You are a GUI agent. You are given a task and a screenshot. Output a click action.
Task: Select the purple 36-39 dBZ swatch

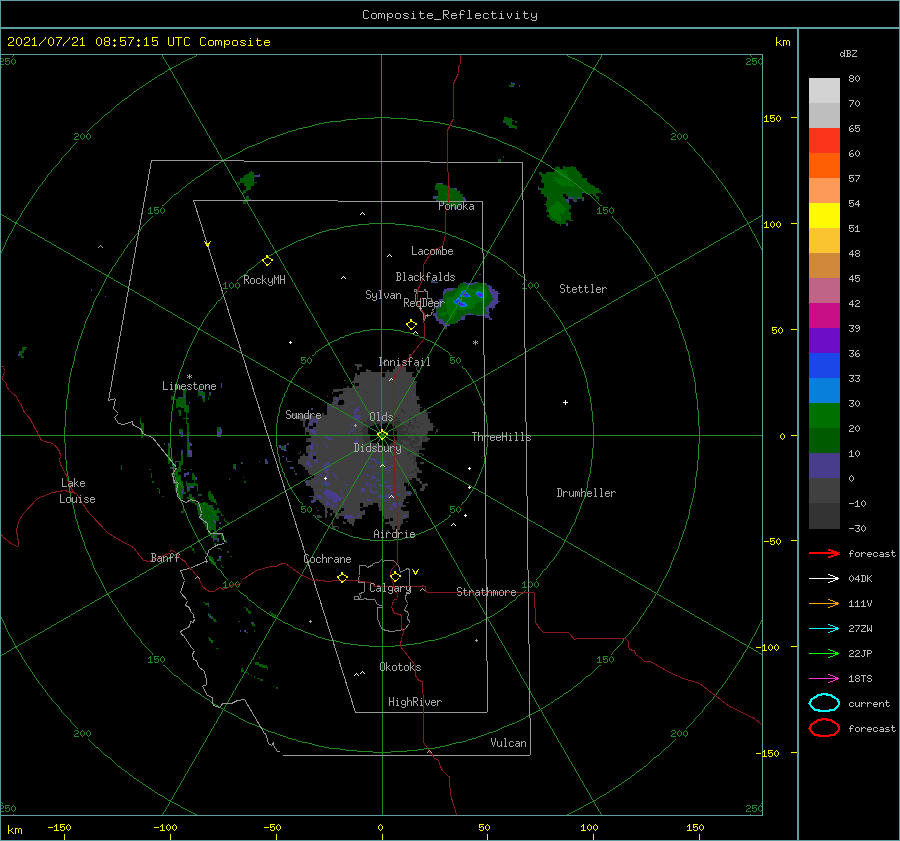click(824, 340)
